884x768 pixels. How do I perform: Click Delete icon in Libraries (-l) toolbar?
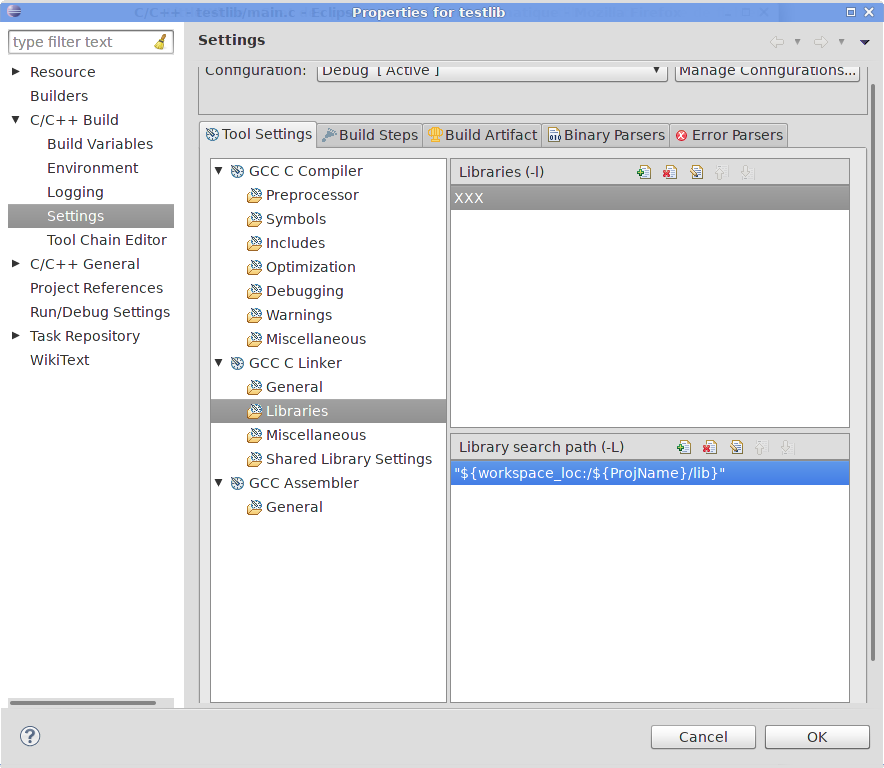(x=670, y=172)
